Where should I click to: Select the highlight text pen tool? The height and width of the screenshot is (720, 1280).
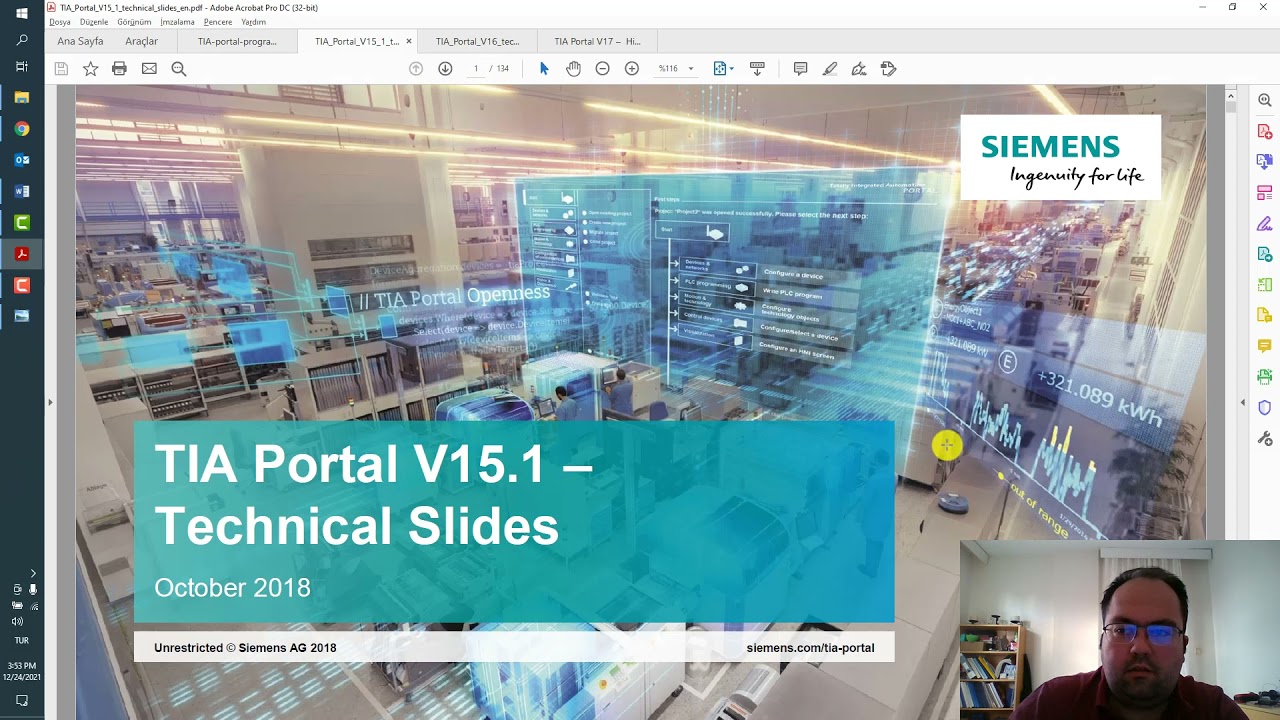pos(830,69)
